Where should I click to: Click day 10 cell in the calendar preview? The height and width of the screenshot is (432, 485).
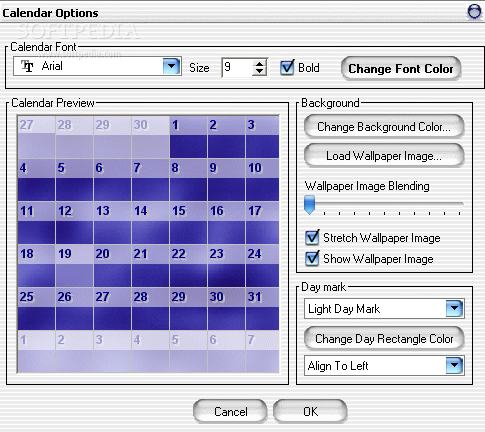pos(262,180)
